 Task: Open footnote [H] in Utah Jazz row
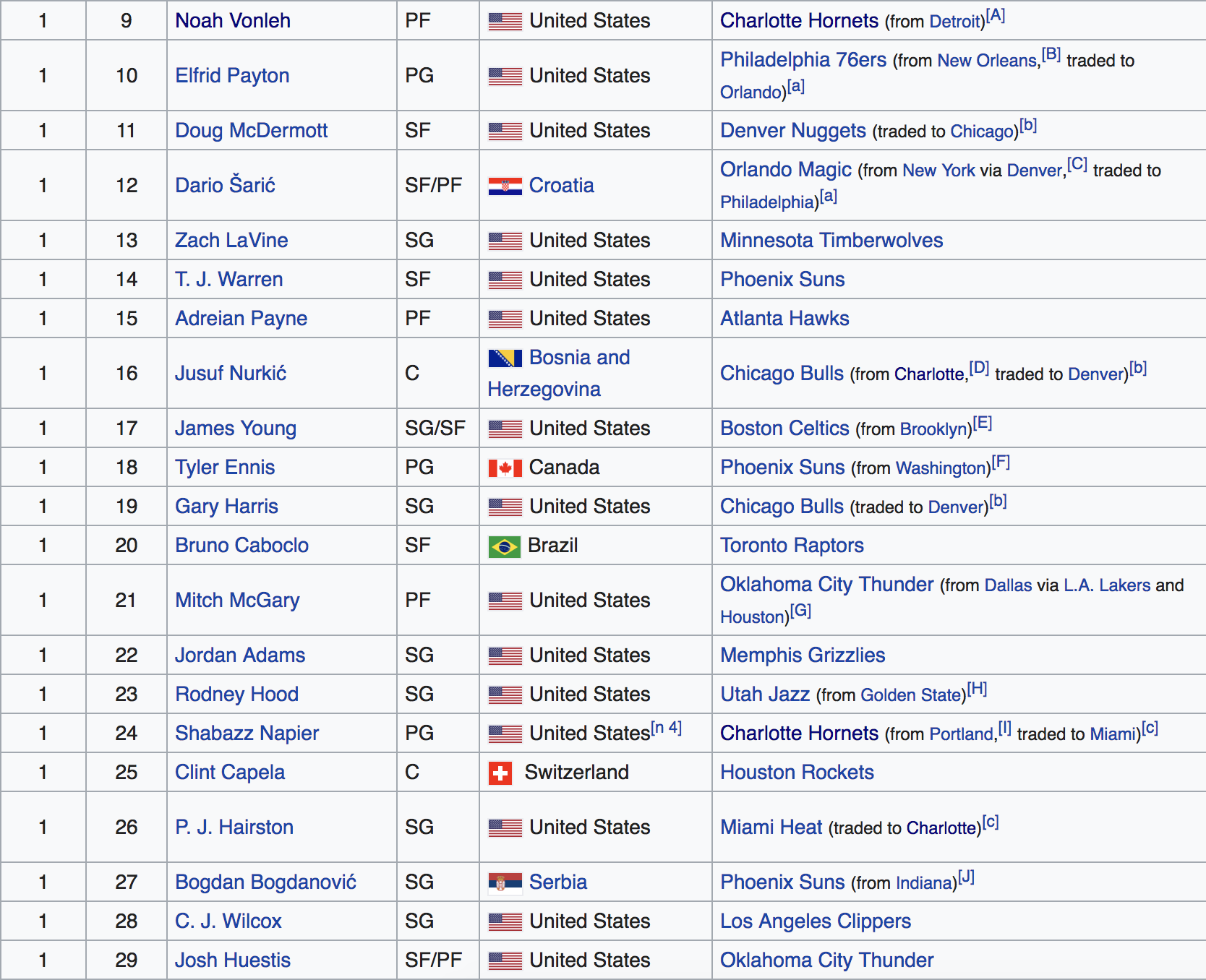977,689
